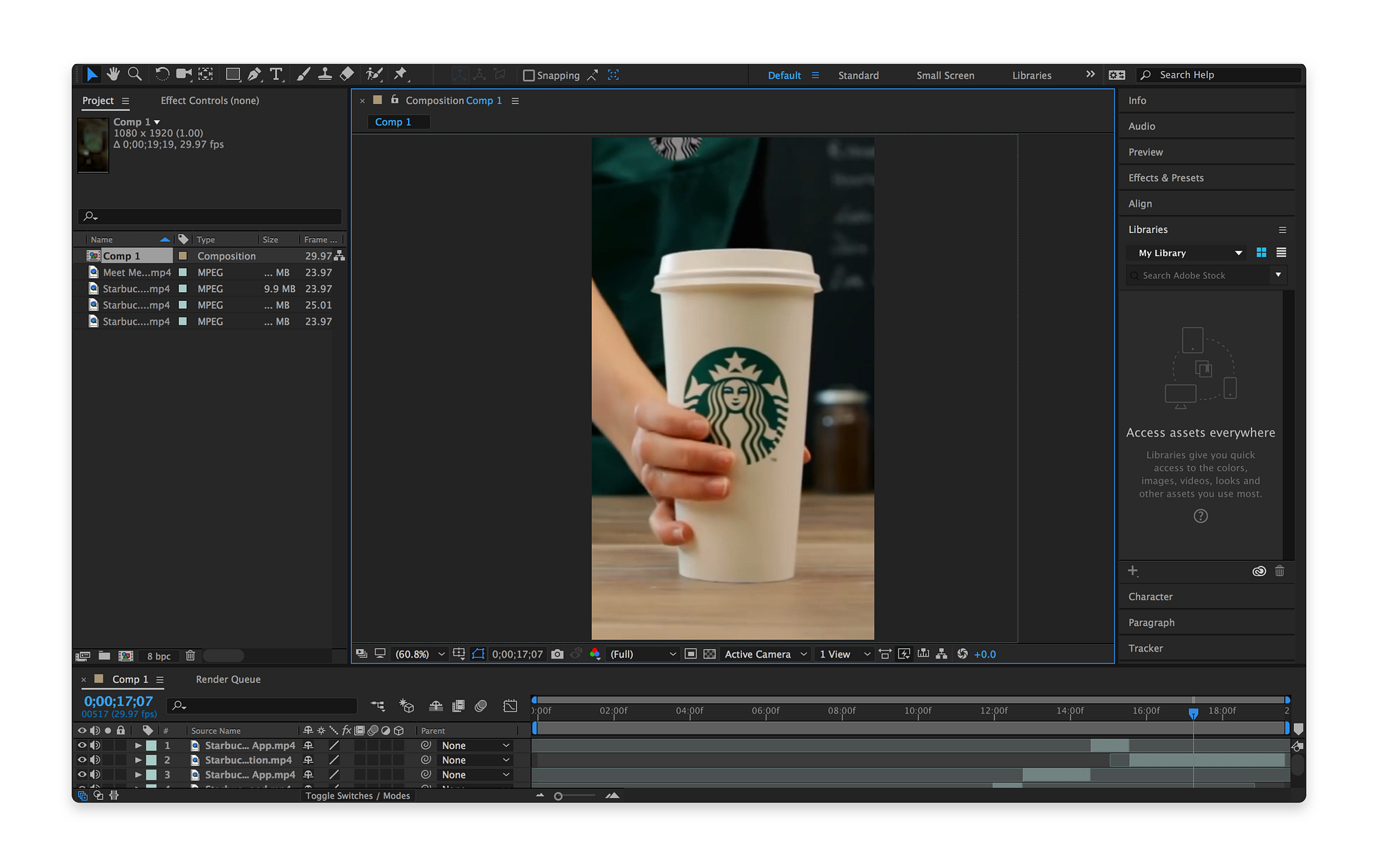
Task: Select the Puppet Pin tool
Action: coord(400,74)
